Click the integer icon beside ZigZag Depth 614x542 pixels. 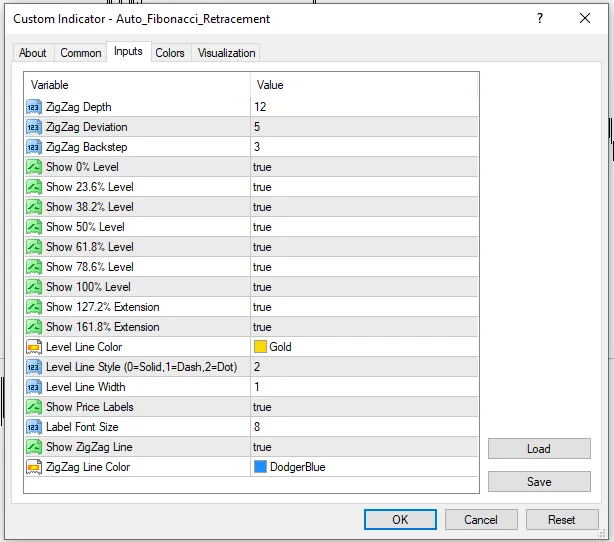34,107
